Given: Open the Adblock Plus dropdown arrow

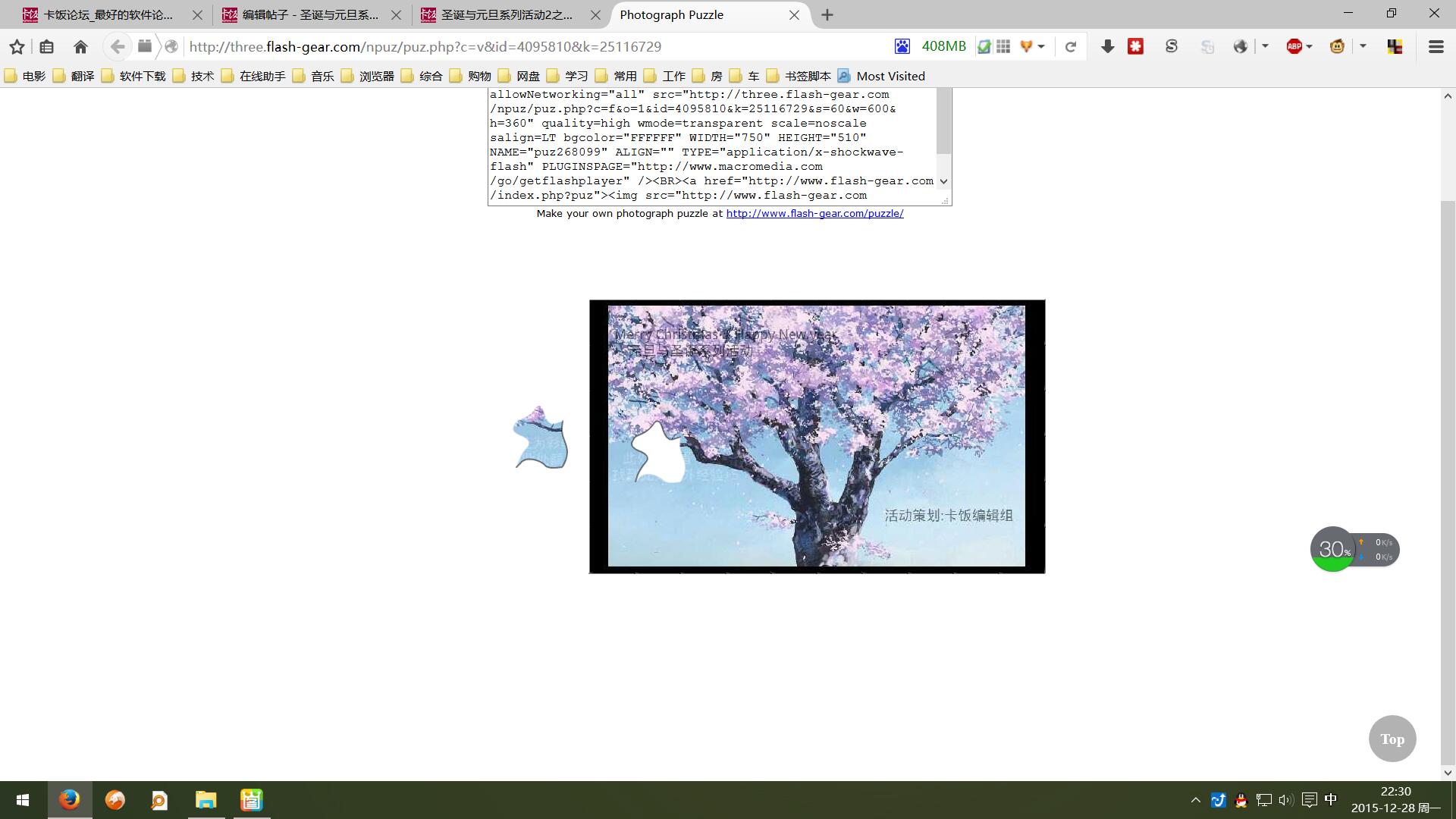Looking at the screenshot, I should (x=1309, y=47).
